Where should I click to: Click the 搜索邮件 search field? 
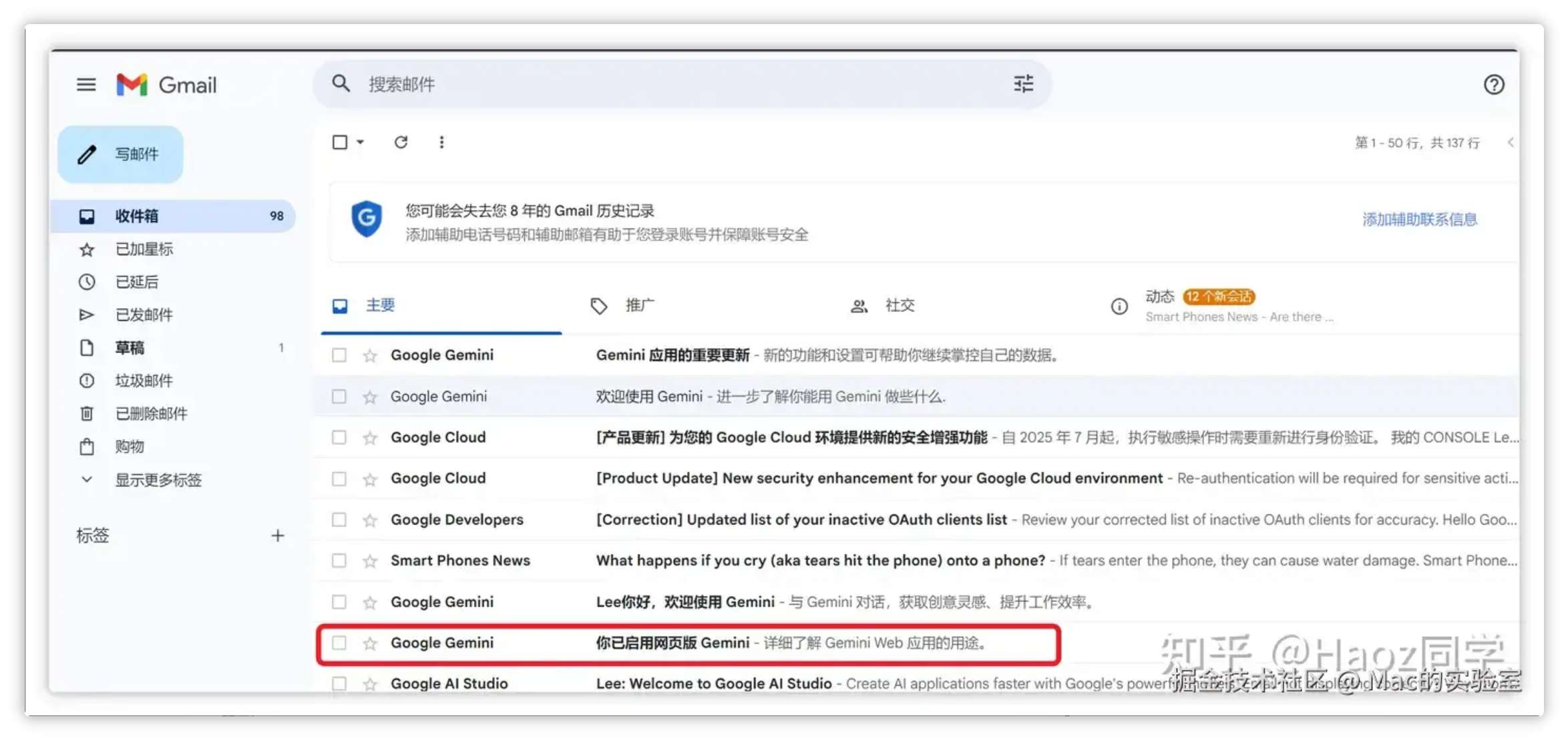[681, 84]
